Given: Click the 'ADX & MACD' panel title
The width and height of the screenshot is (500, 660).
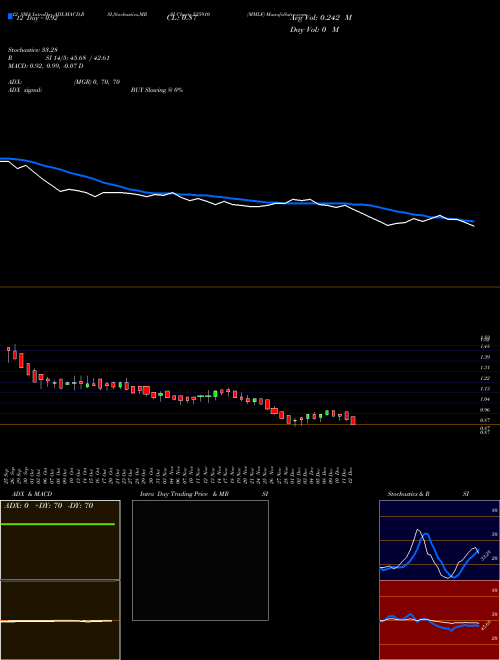Looking at the screenshot, I should pos(32,494).
